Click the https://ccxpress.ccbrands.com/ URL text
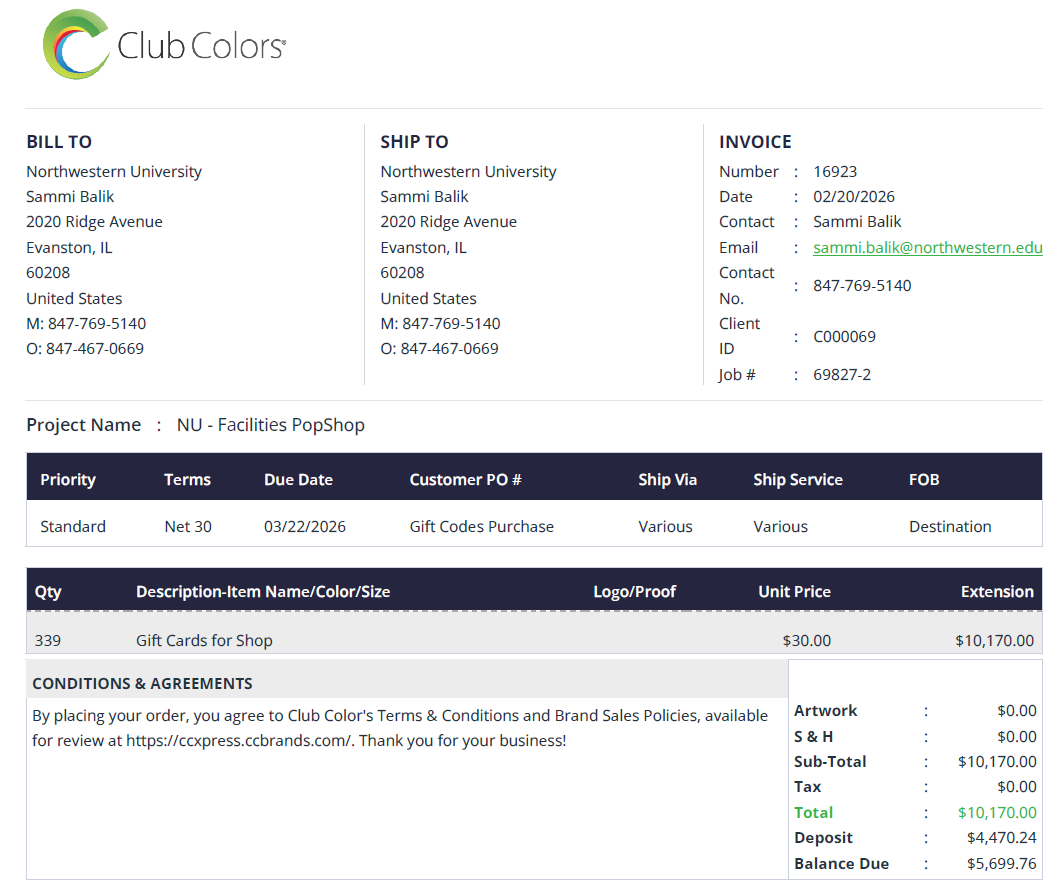1057x892 pixels. [x=239, y=740]
